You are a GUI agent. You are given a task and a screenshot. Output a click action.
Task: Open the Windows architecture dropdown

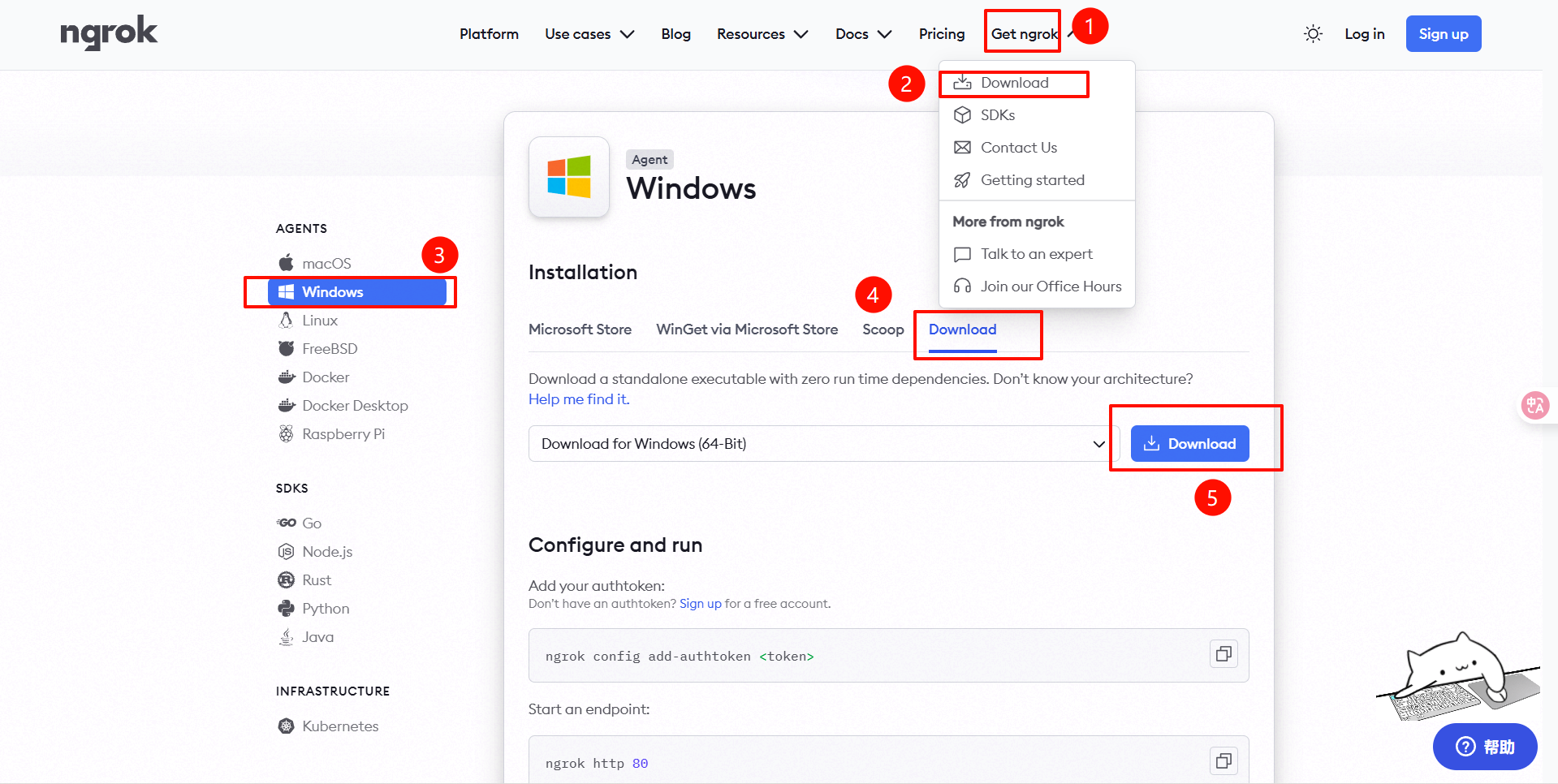coord(824,443)
